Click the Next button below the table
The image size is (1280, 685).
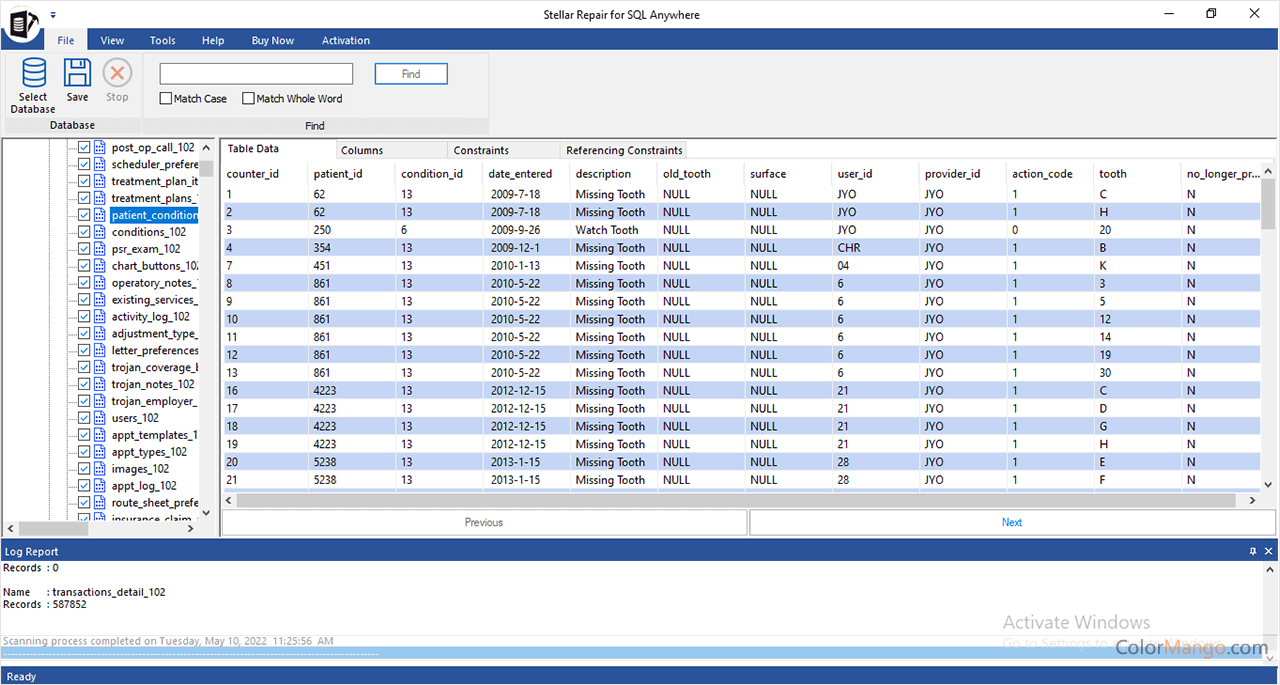click(x=1011, y=522)
